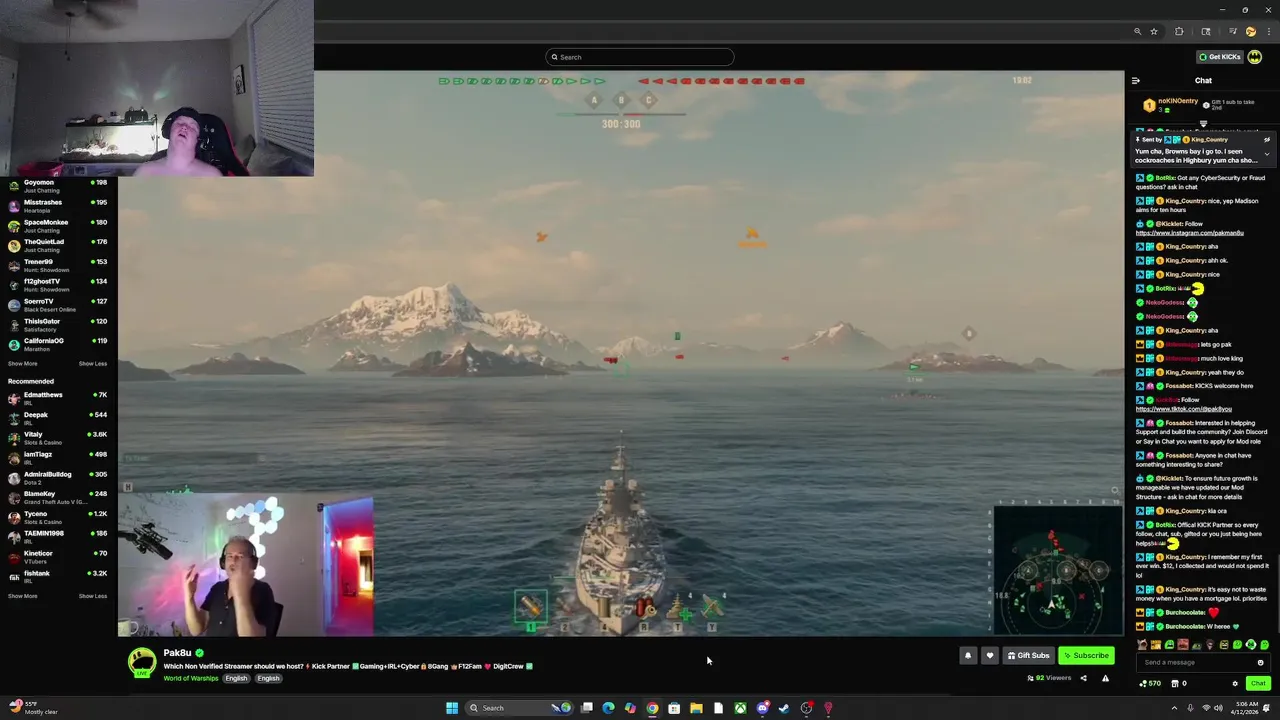Open the browser zoom magnifier icon
The image size is (1280, 720).
pyautogui.click(x=1137, y=32)
